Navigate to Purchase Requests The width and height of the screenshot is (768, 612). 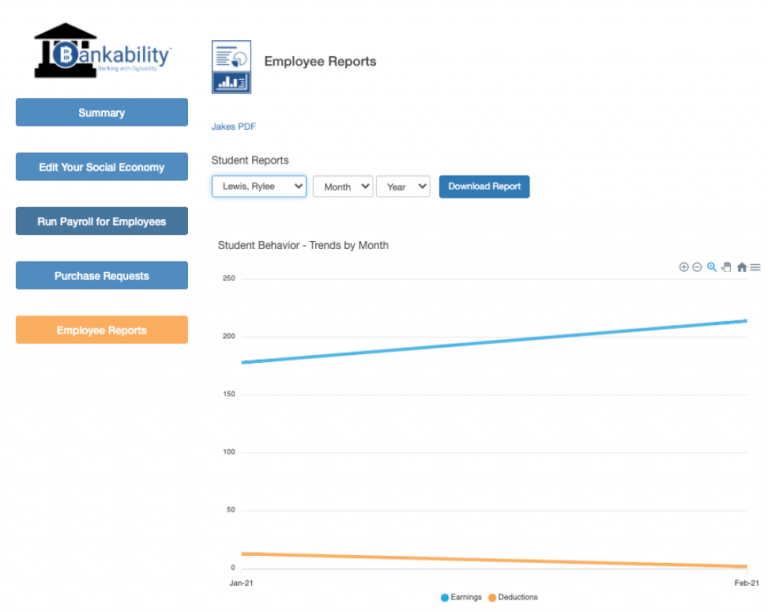pos(102,275)
